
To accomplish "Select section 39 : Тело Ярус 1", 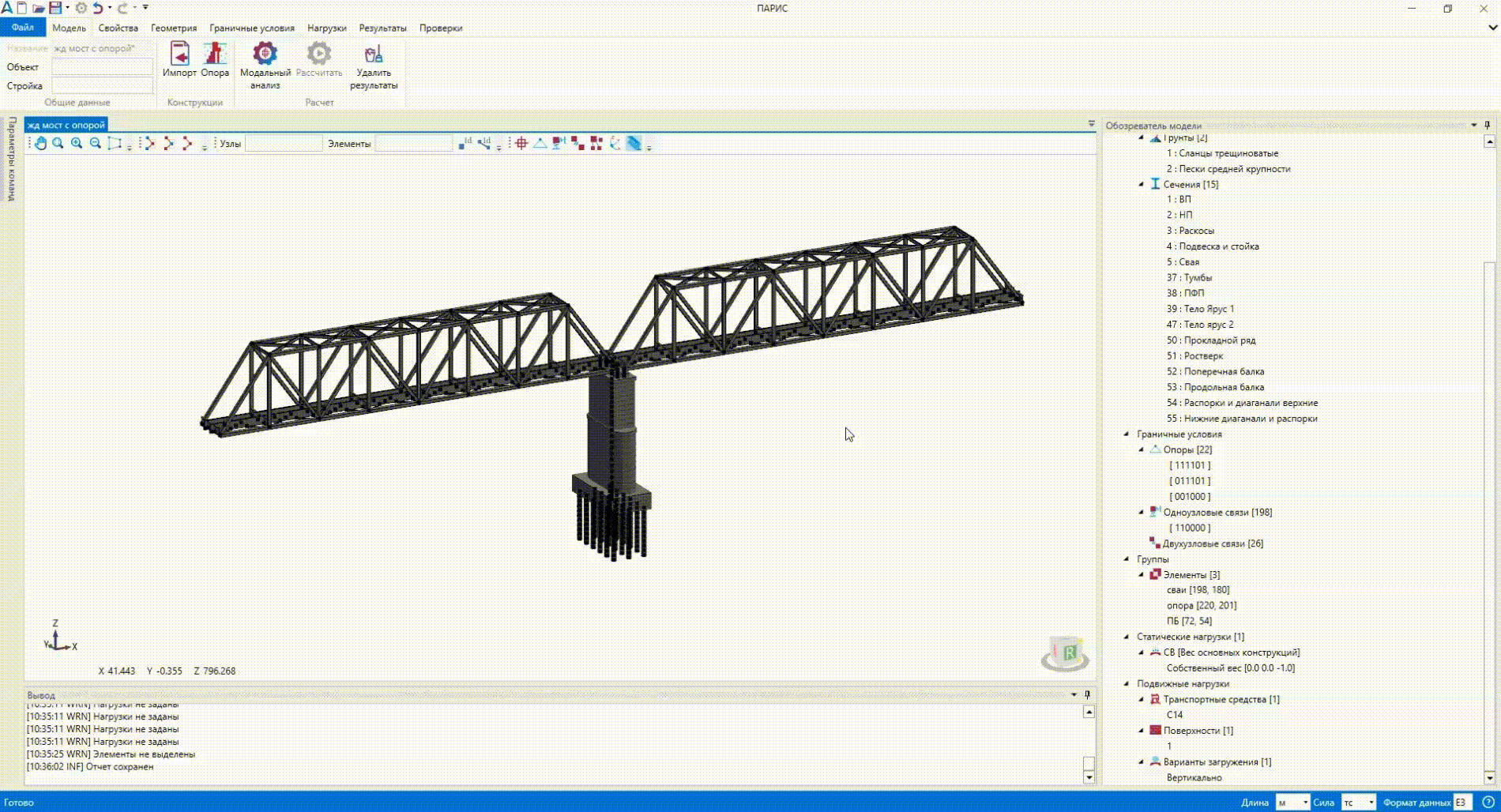I will (1199, 309).
